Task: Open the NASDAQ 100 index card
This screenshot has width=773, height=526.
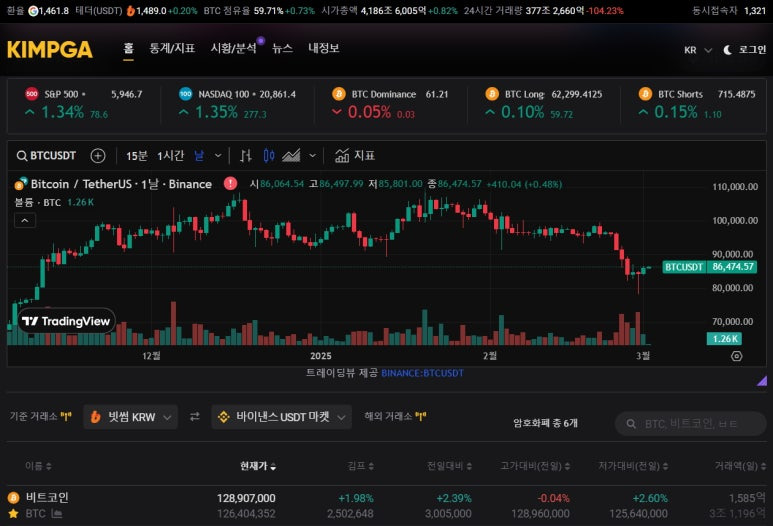Action: click(237, 104)
